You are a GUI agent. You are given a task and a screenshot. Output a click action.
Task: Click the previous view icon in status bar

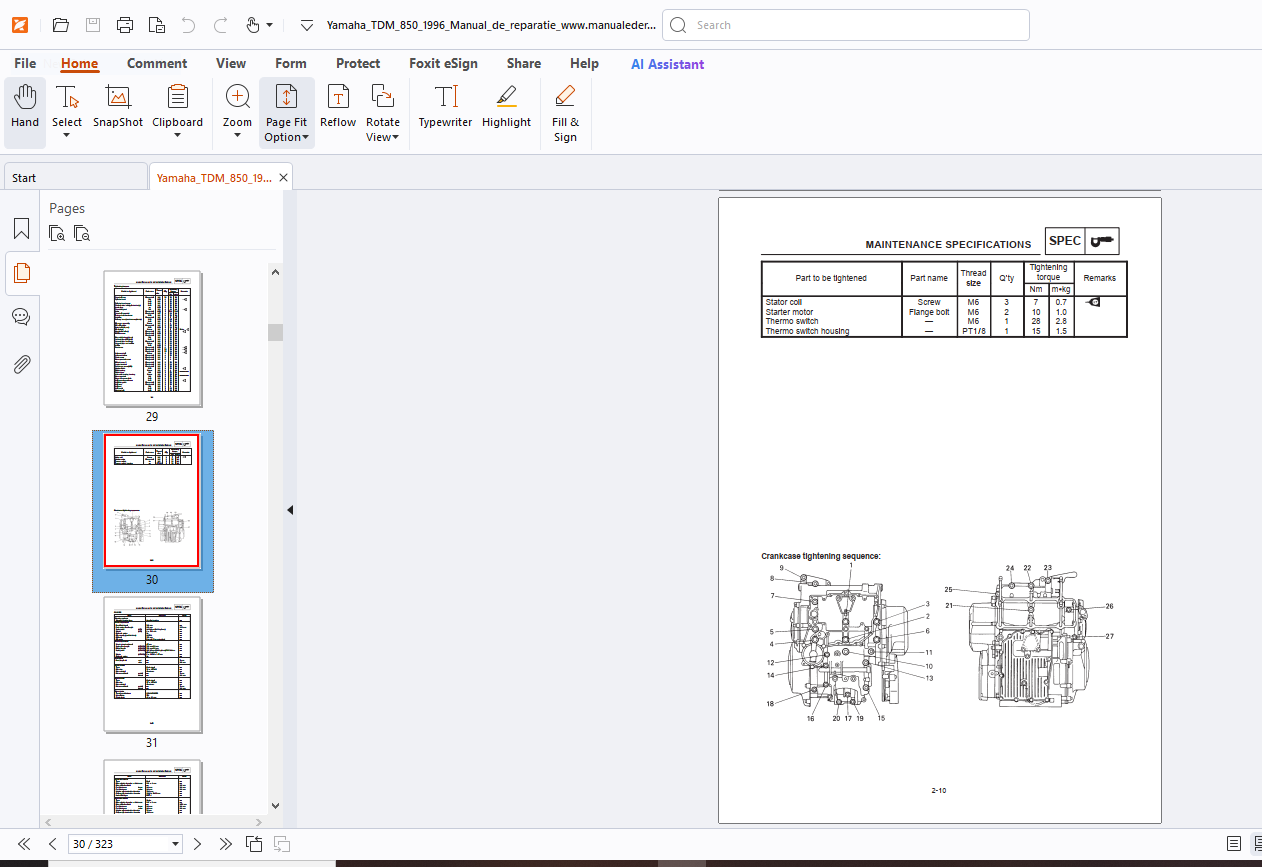tap(254, 844)
